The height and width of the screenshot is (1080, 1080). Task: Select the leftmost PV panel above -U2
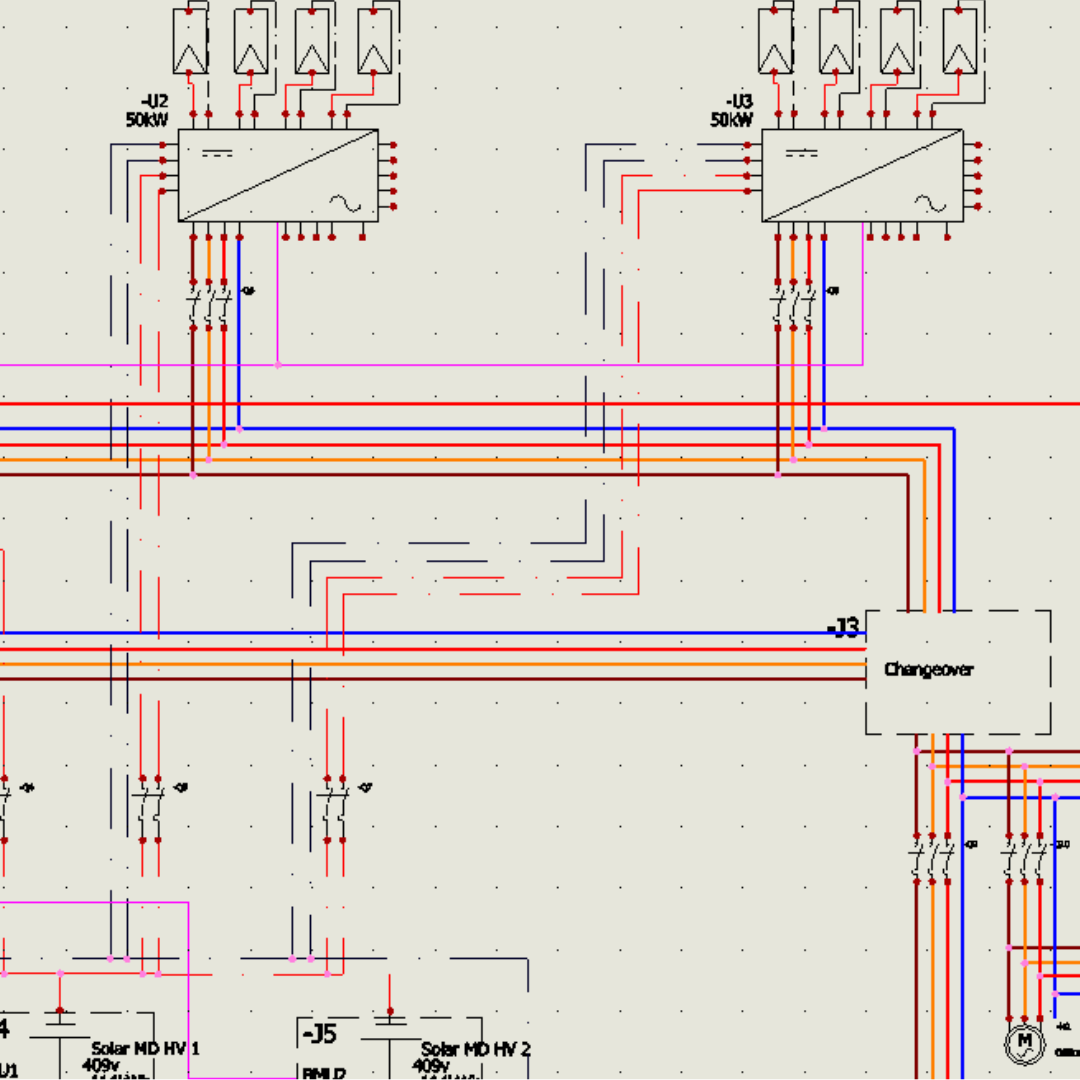click(x=190, y=41)
